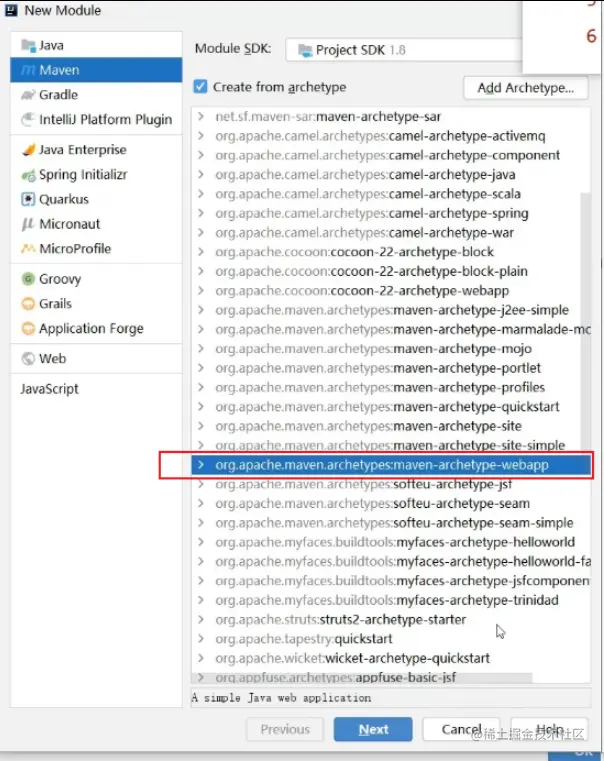Viewport: 604px width, 761px height.
Task: Click the Add Archetype button
Action: [525, 88]
